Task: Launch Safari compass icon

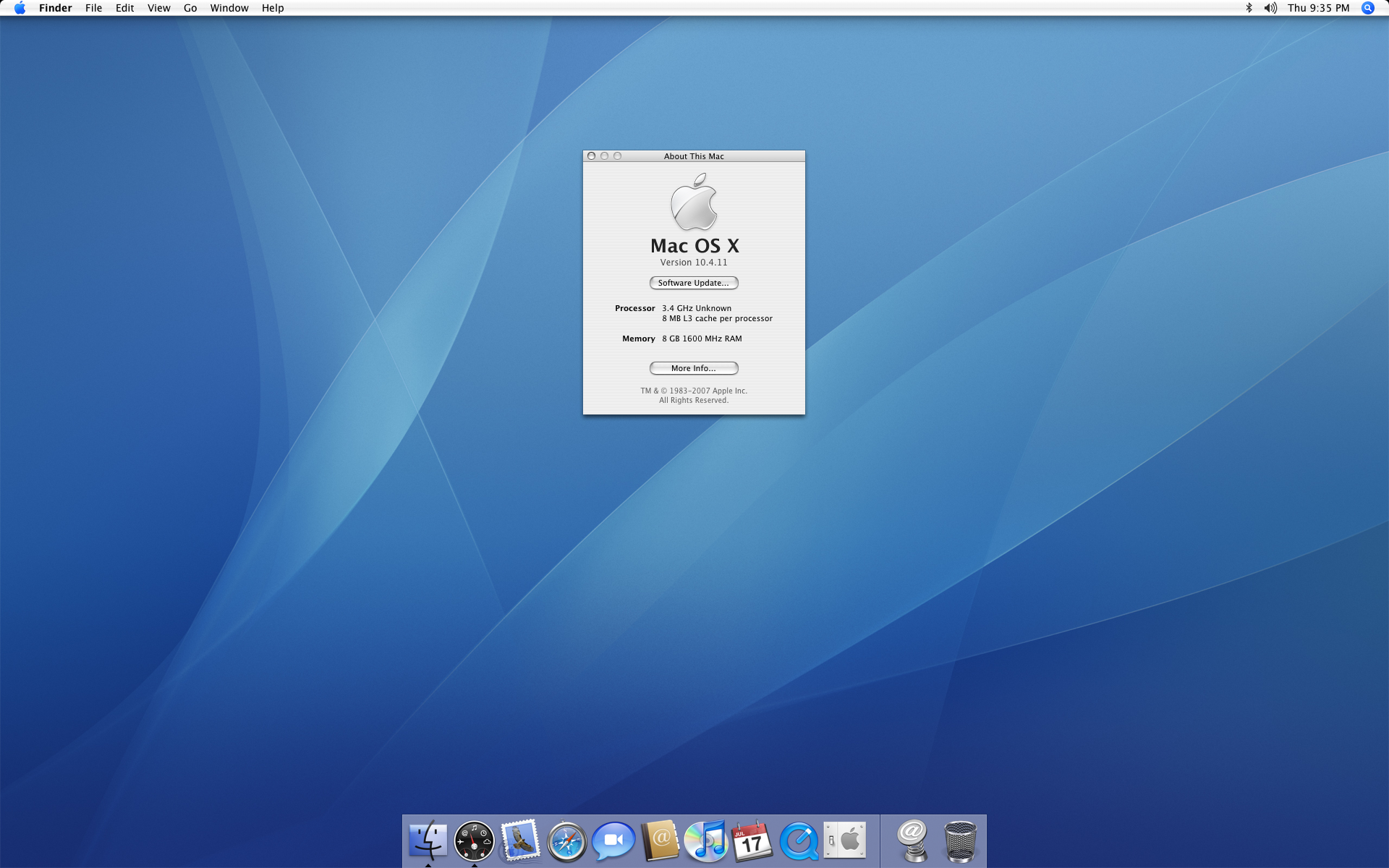Action: [x=566, y=841]
